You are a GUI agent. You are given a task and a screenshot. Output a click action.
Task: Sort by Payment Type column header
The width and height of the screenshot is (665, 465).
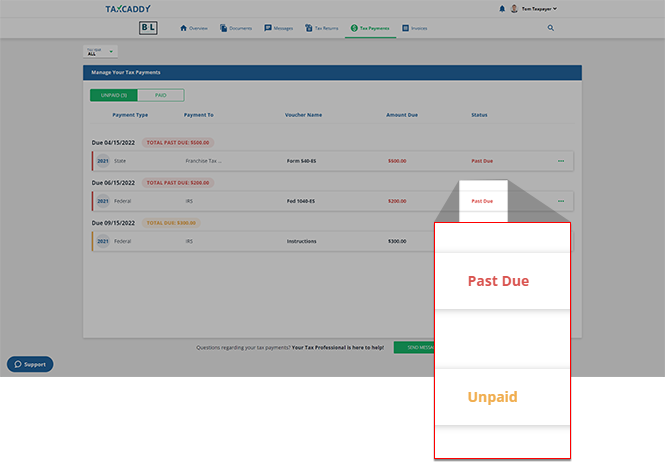pyautogui.click(x=130, y=115)
